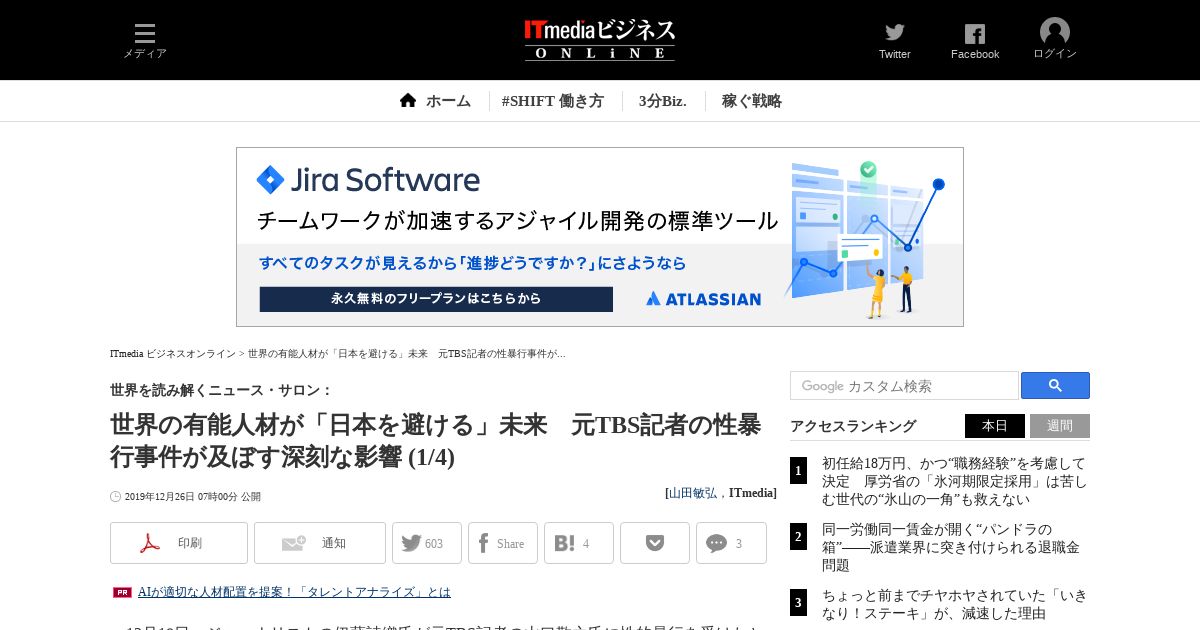The image size is (1200, 630).
Task: Click the Google カスタム検索 input field
Action: [x=904, y=386]
